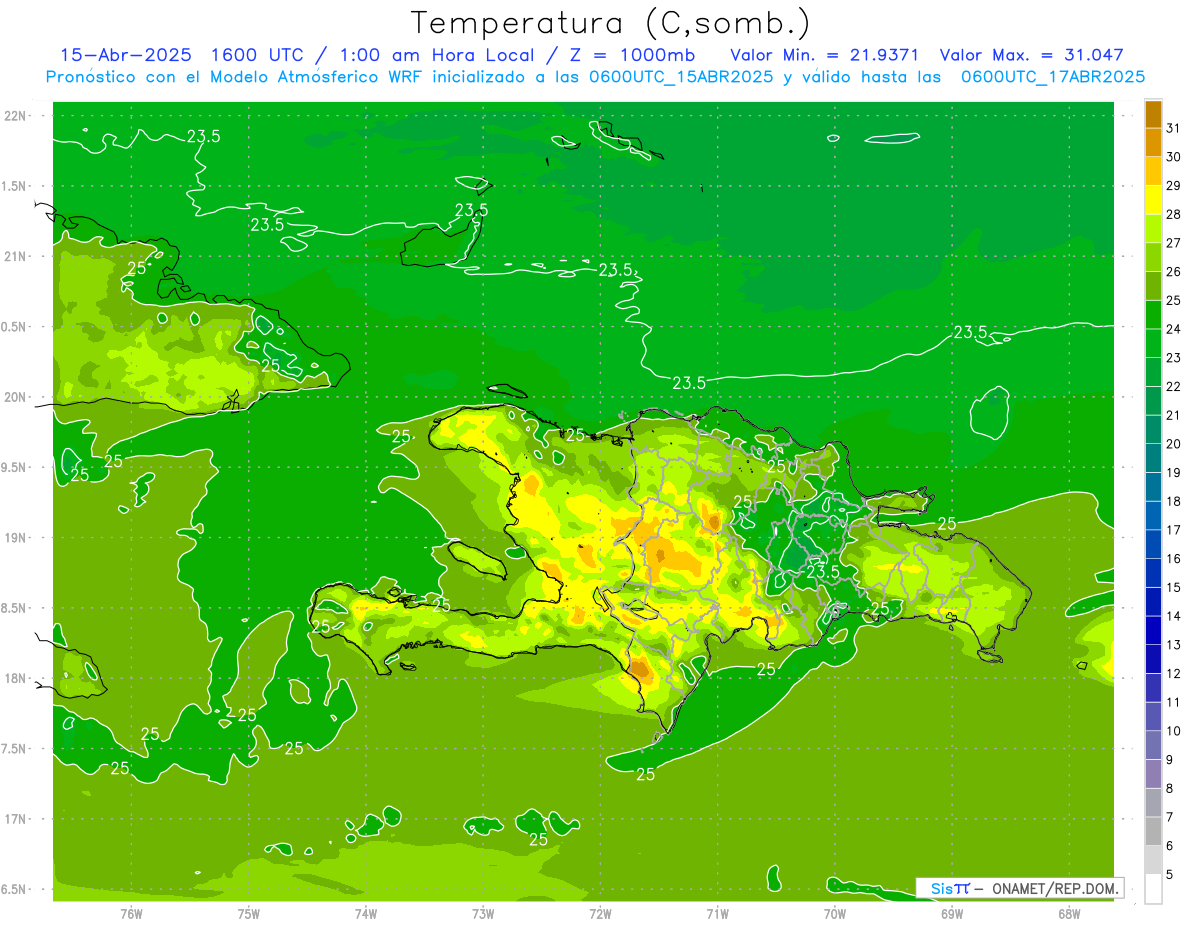This screenshot has width=1200, height=927.
Task: Click the '1.5N' latitude axis label
Action: (x=16, y=186)
